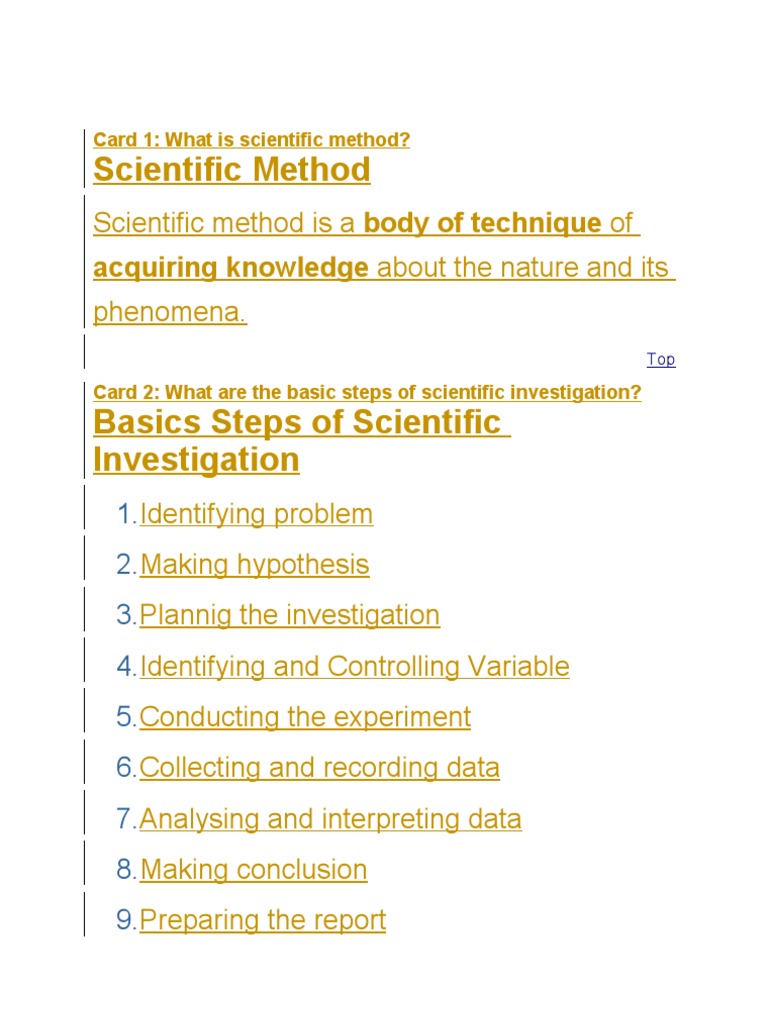Image resolution: width=768 pixels, height=1024 pixels.
Task: Open the 'Making conclusion' step link
Action: click(x=253, y=869)
